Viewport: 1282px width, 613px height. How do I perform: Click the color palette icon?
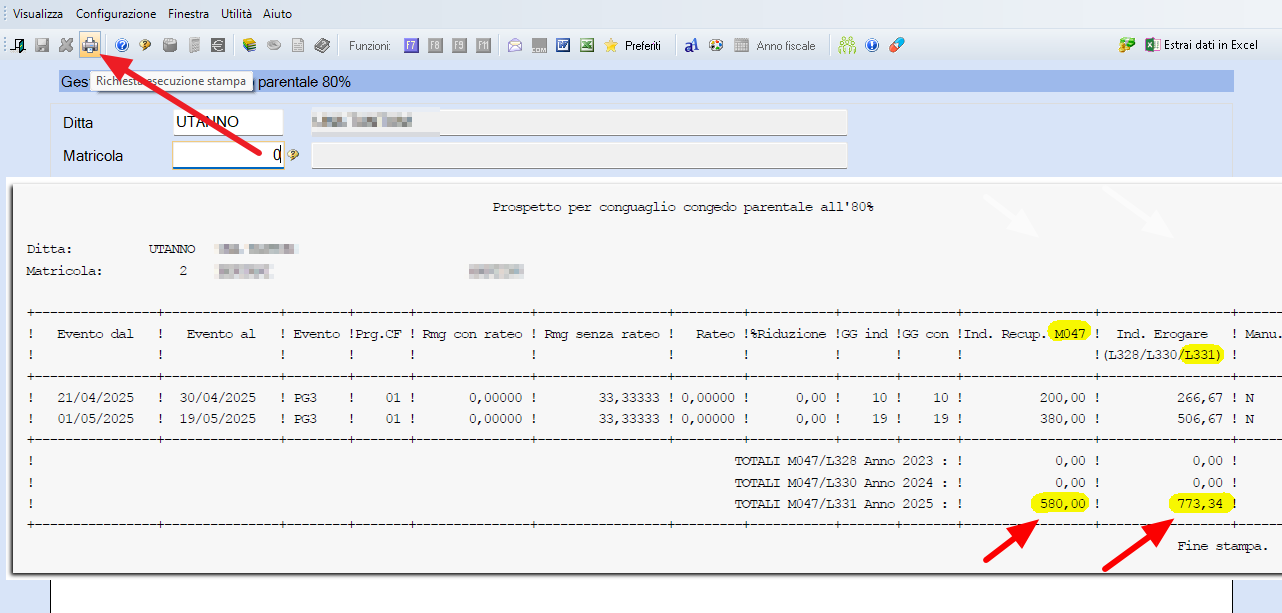716,45
